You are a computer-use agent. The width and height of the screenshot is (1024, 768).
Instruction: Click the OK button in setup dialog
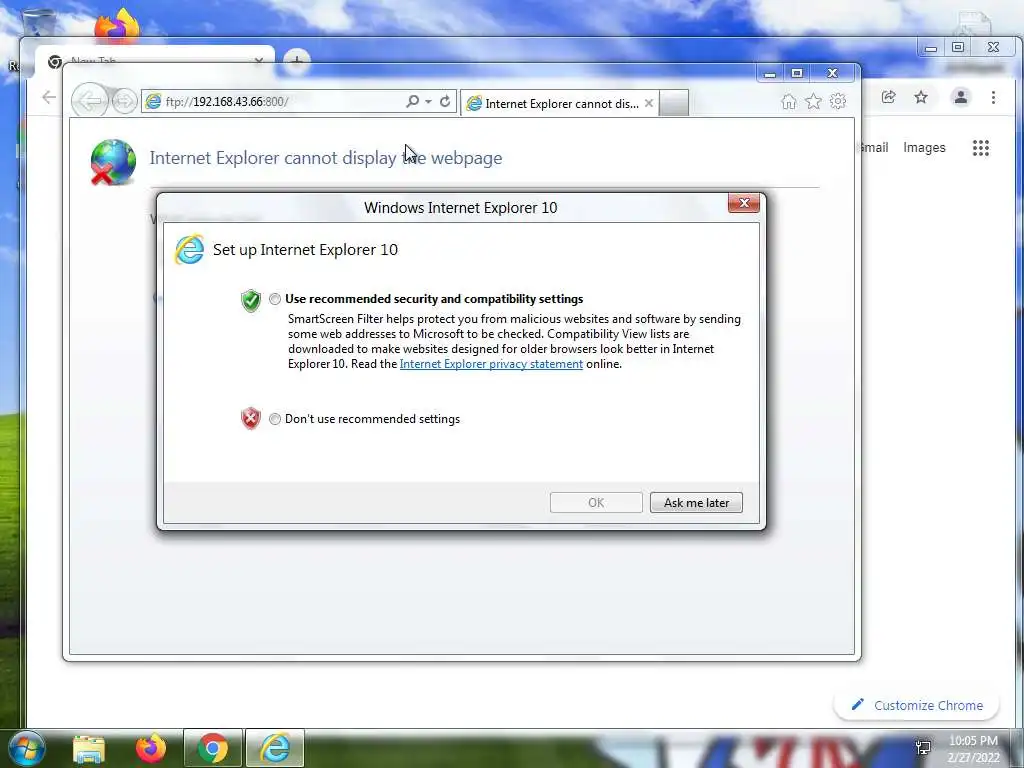(596, 502)
